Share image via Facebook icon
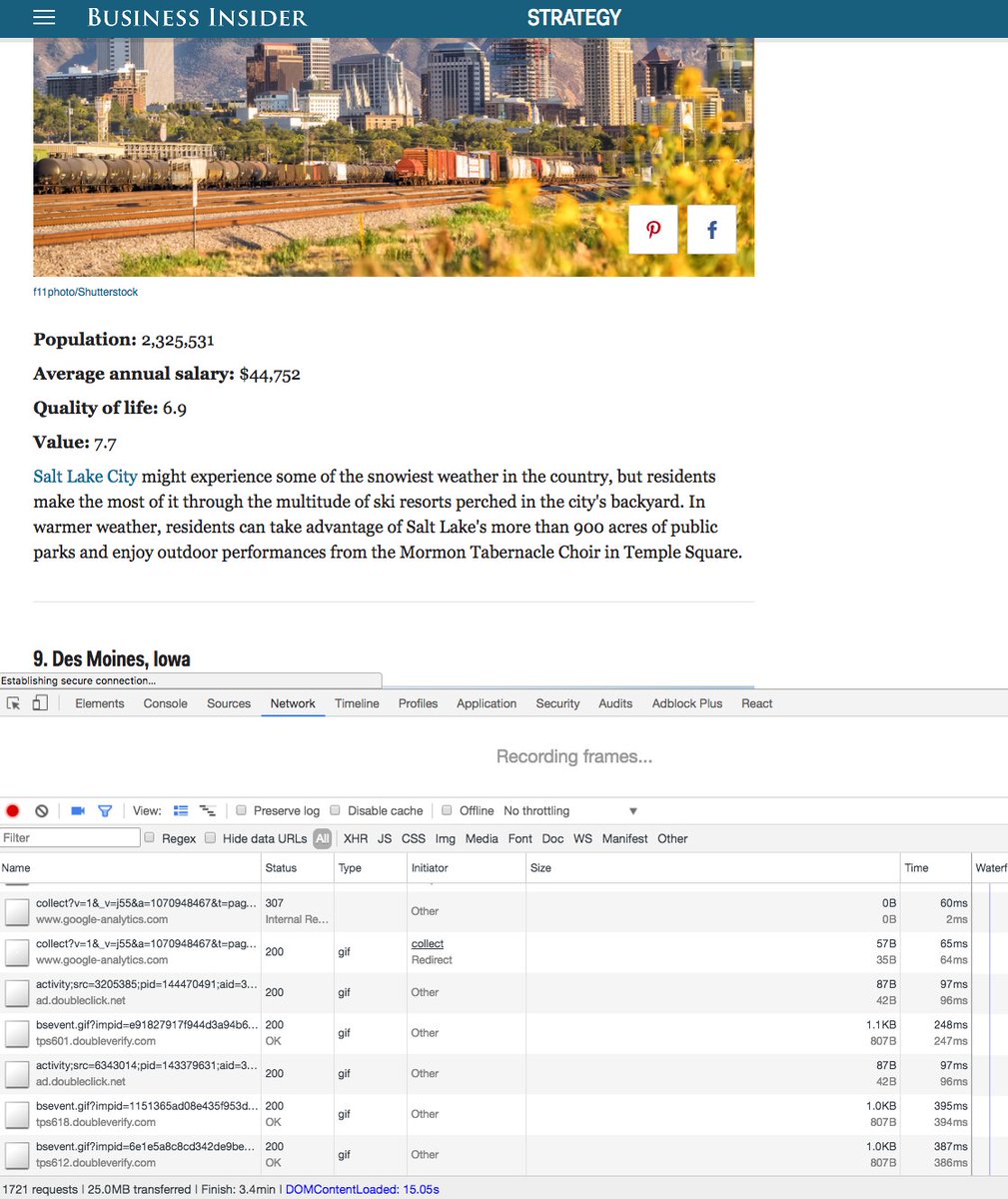 coord(711,230)
